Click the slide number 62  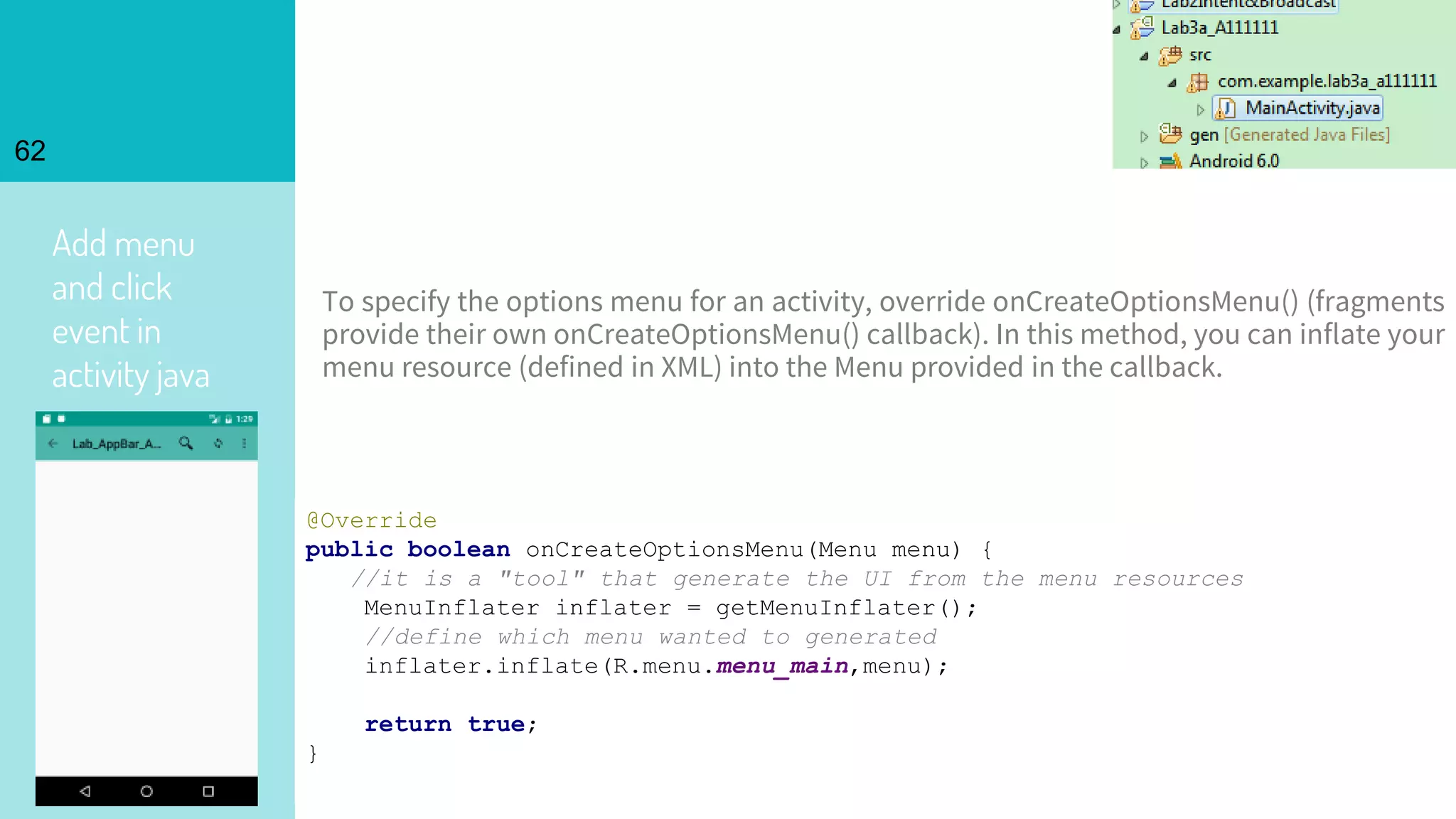pos(30,151)
